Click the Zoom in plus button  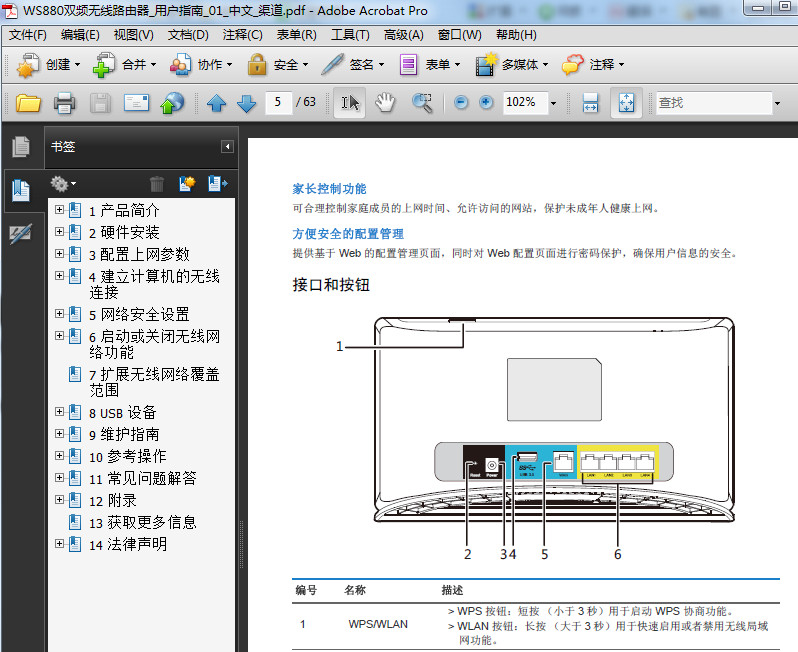[x=486, y=103]
